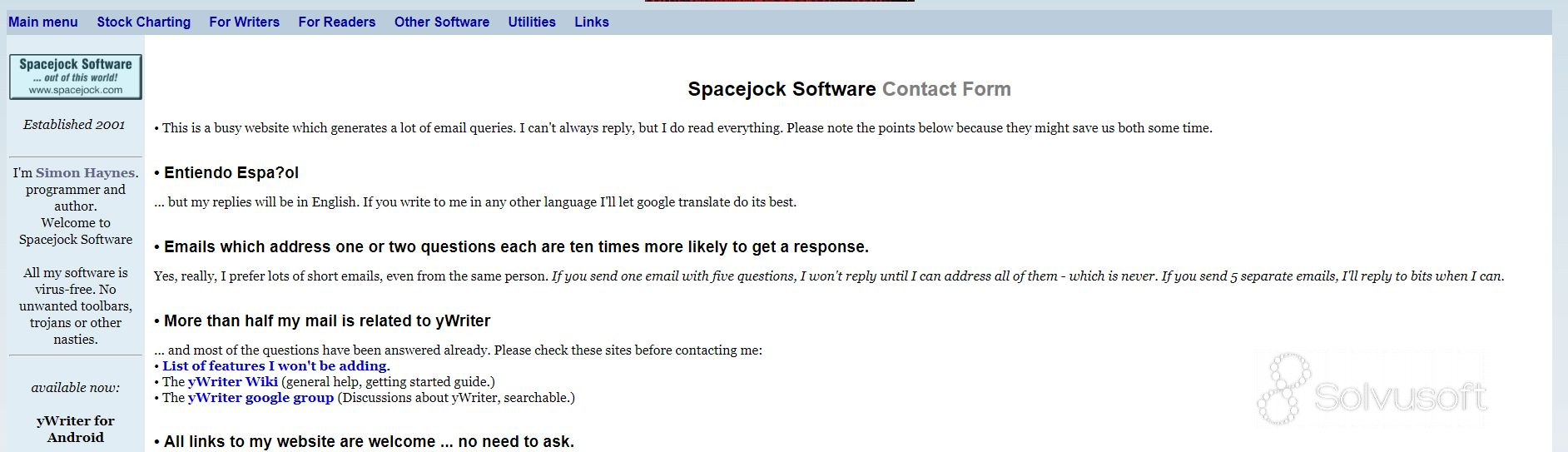Select Other Software menu item
Image resolution: width=1568 pixels, height=452 pixels.
point(442,22)
